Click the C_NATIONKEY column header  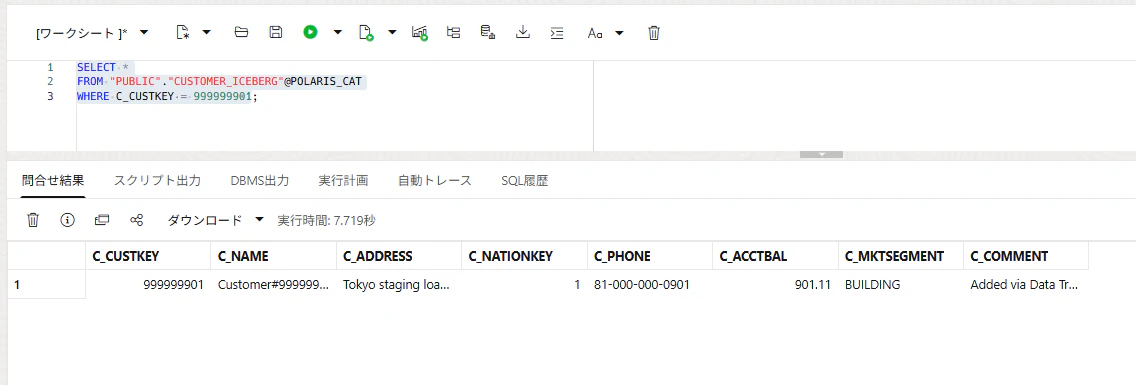click(x=524, y=256)
